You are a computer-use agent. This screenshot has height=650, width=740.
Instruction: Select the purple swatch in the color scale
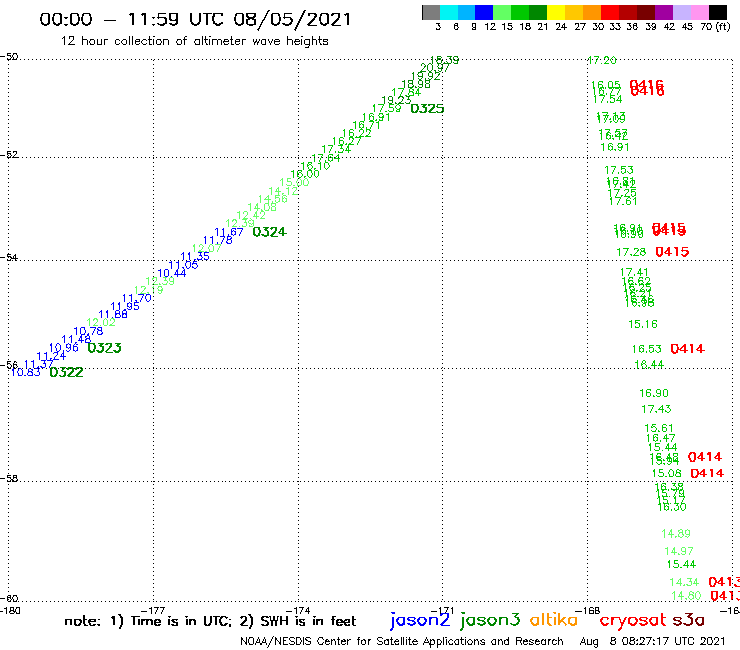(664, 12)
